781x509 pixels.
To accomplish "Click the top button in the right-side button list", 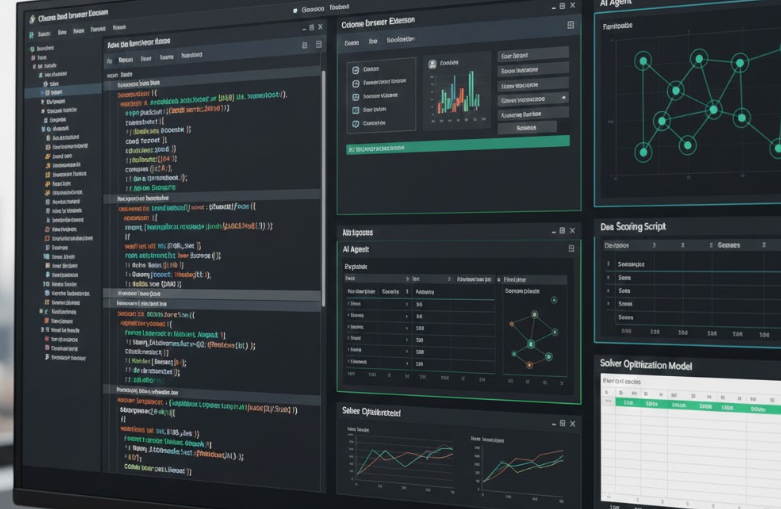I will pyautogui.click(x=531, y=56).
